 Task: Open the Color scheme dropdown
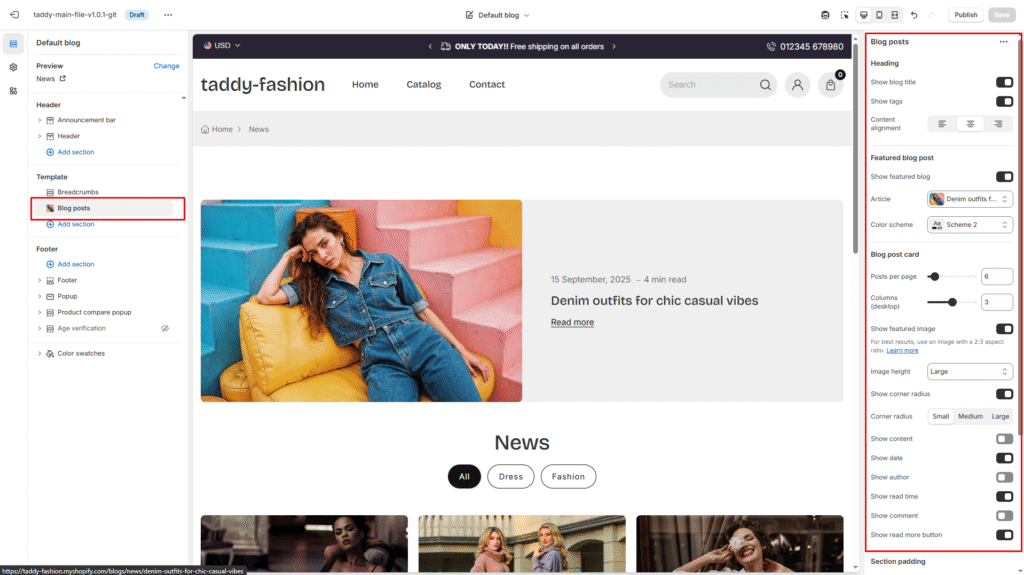pyautogui.click(x=969, y=225)
